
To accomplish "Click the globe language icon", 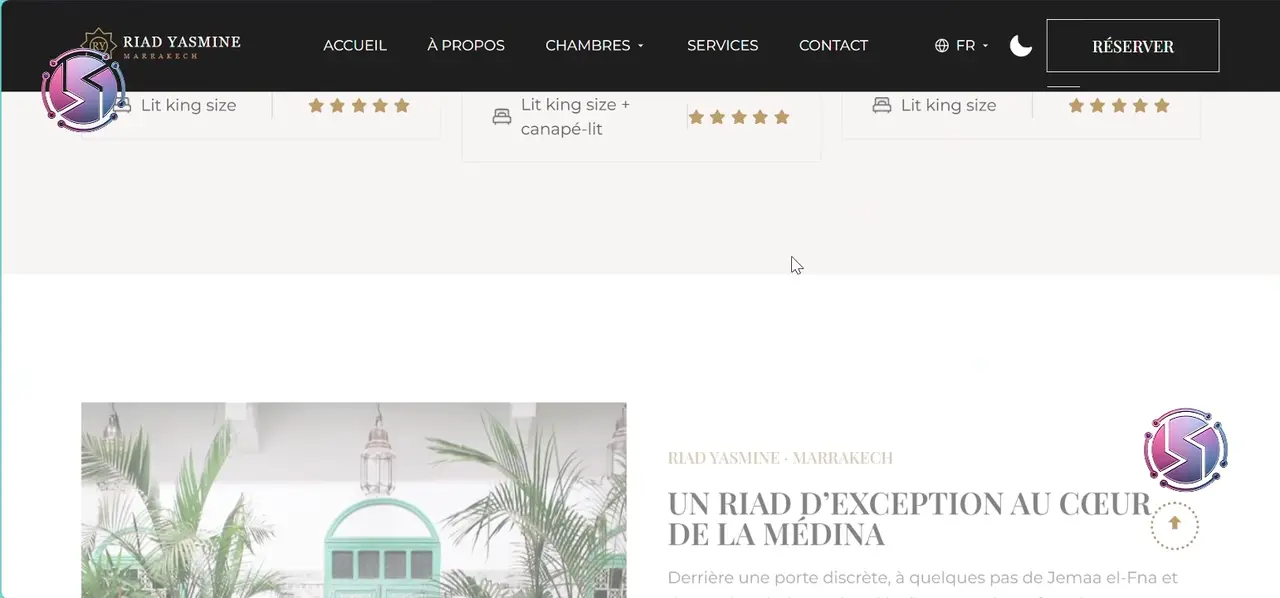I will click(942, 45).
